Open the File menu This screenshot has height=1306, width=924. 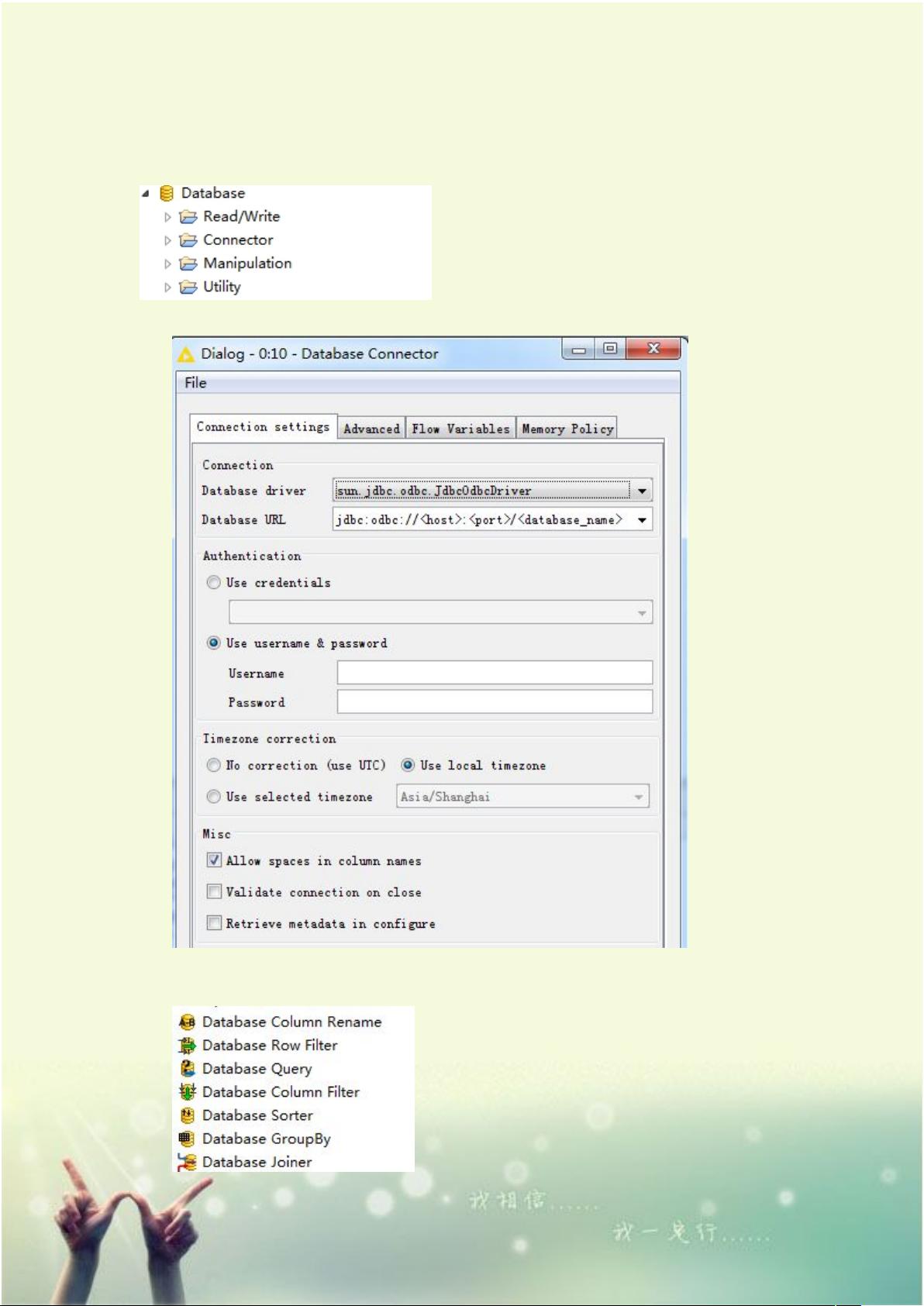[195, 383]
